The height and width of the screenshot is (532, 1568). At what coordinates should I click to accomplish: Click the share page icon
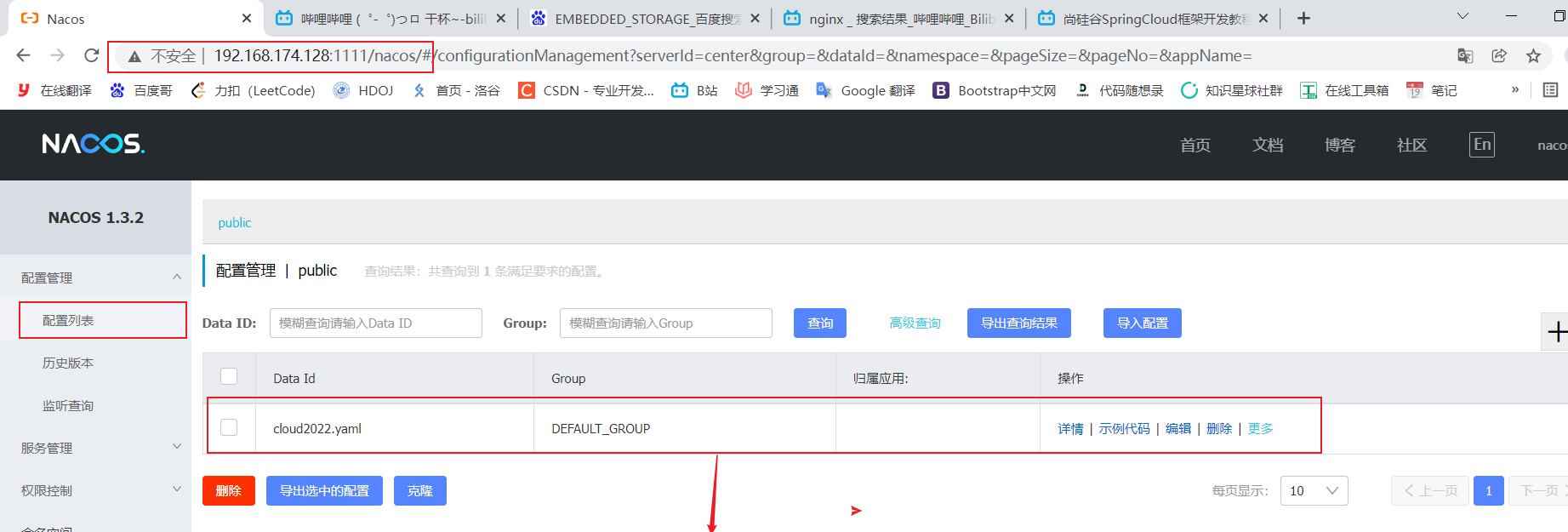pos(1499,55)
